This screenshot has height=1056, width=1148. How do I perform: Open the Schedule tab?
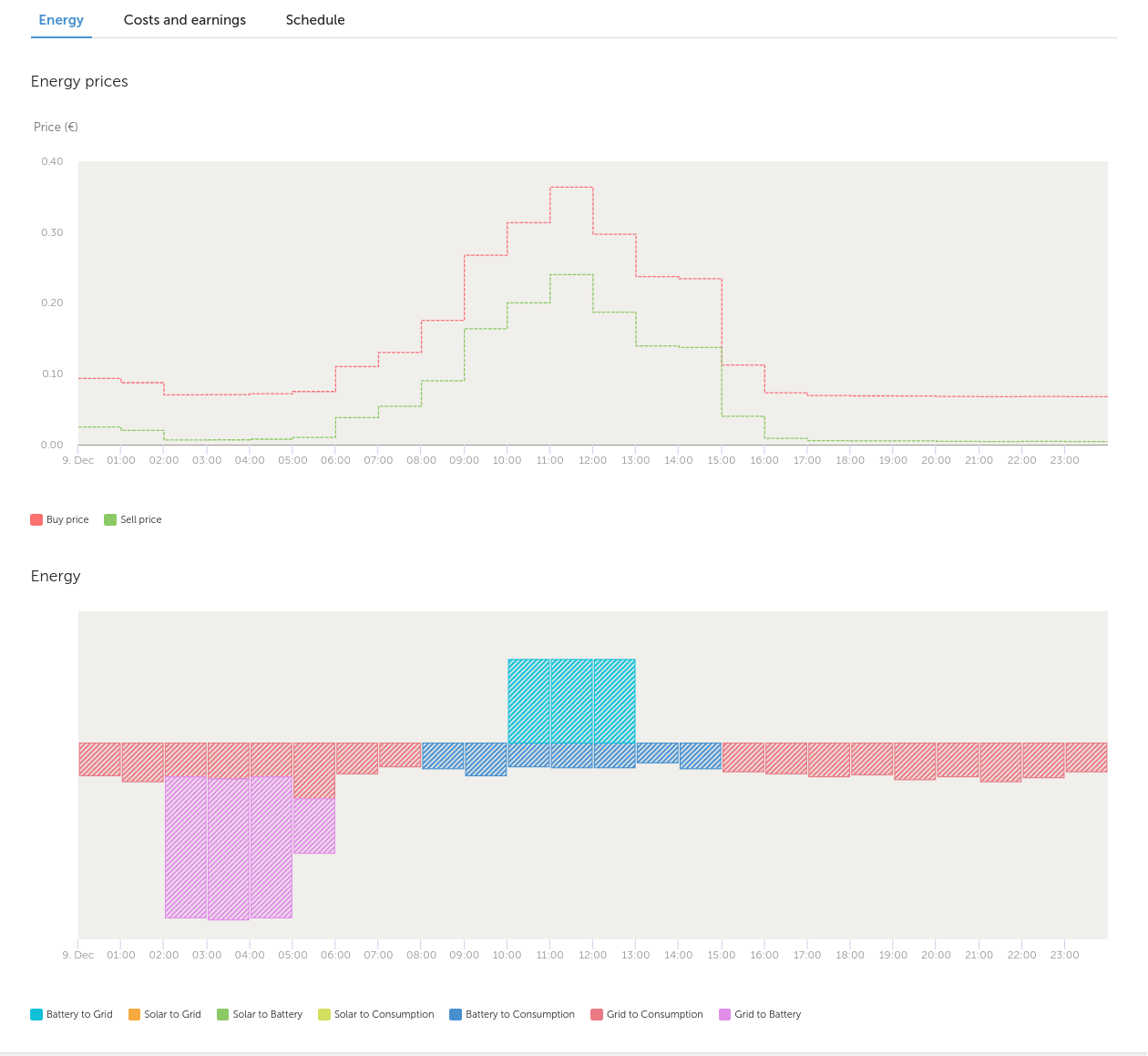click(x=315, y=20)
